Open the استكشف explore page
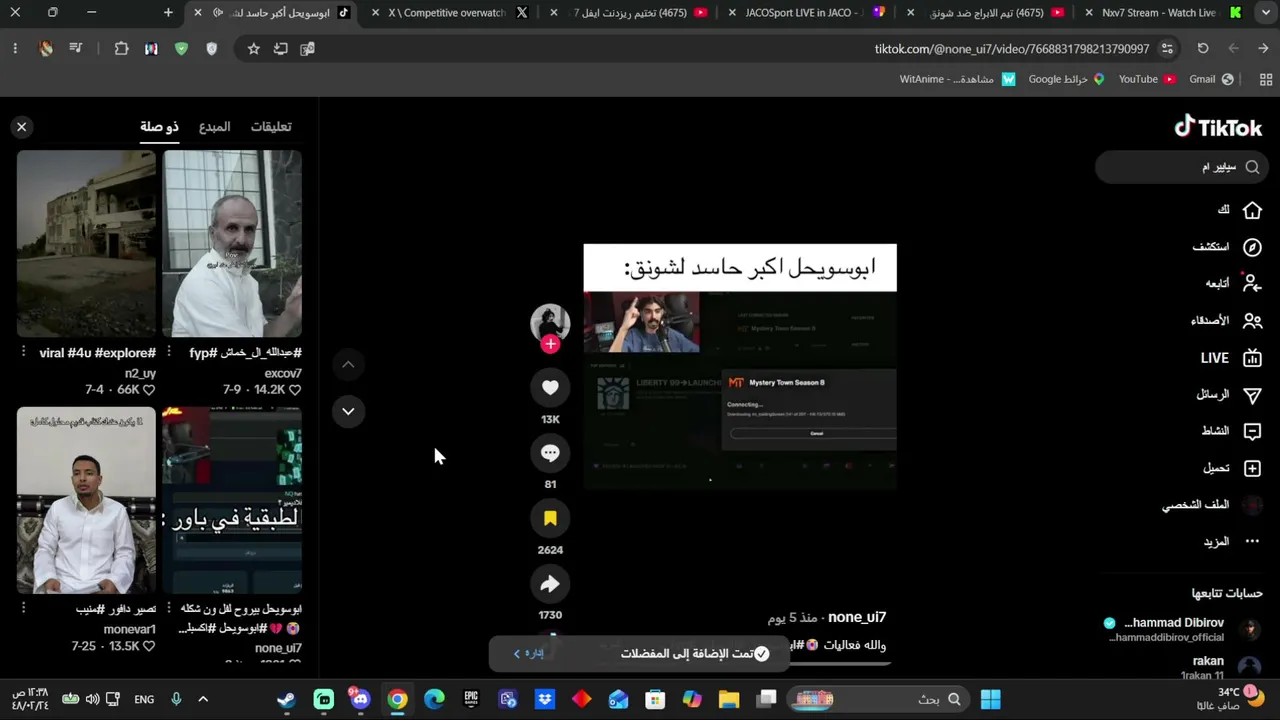The height and width of the screenshot is (720, 1280). click(x=1227, y=247)
